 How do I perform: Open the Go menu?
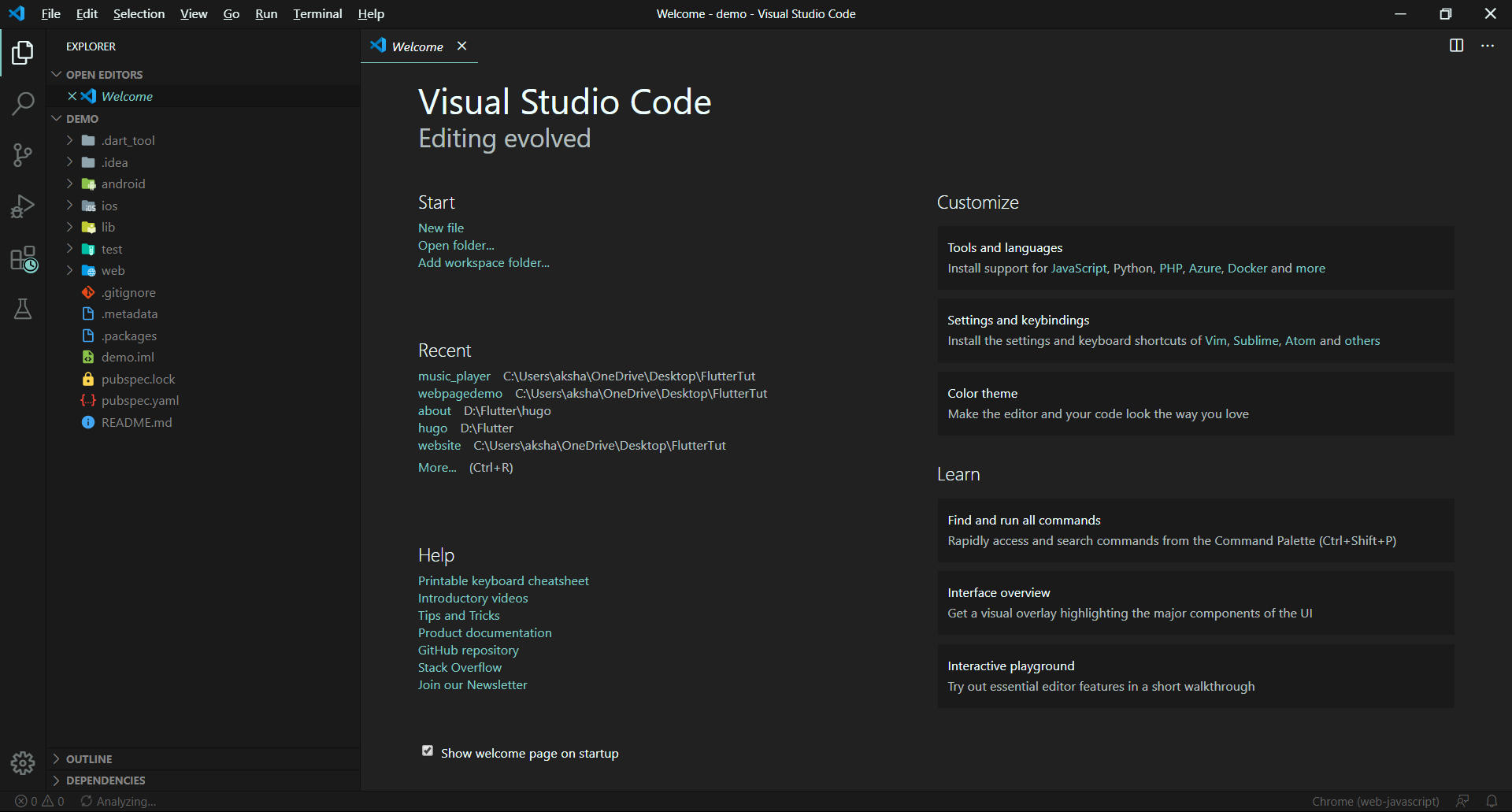point(231,13)
